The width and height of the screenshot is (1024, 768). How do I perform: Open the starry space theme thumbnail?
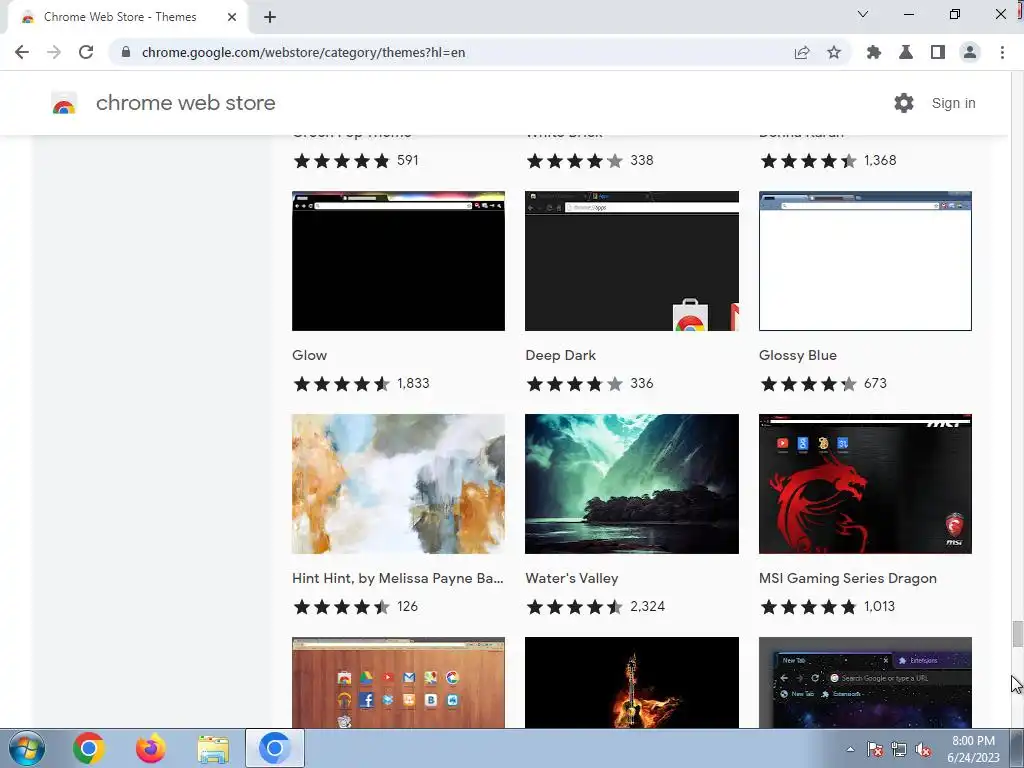pyautogui.click(x=865, y=682)
